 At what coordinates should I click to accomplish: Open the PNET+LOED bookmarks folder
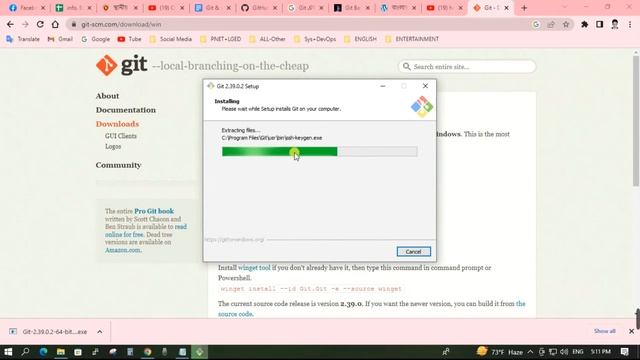point(221,39)
